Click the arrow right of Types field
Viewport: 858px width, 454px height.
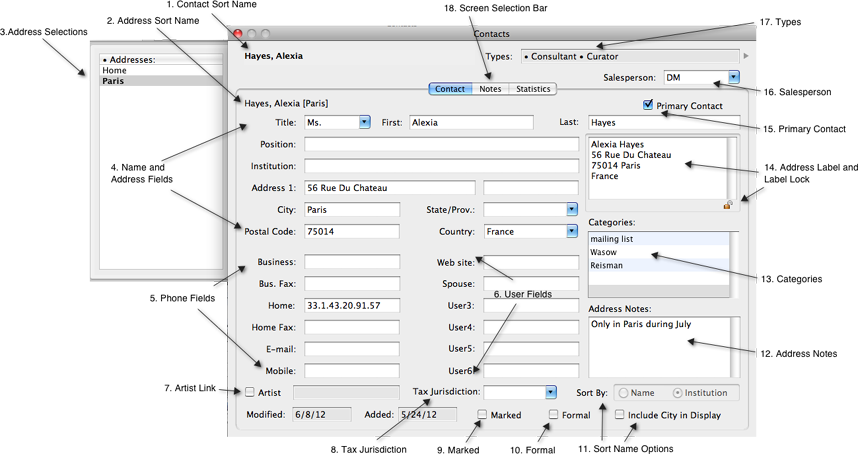click(x=746, y=56)
